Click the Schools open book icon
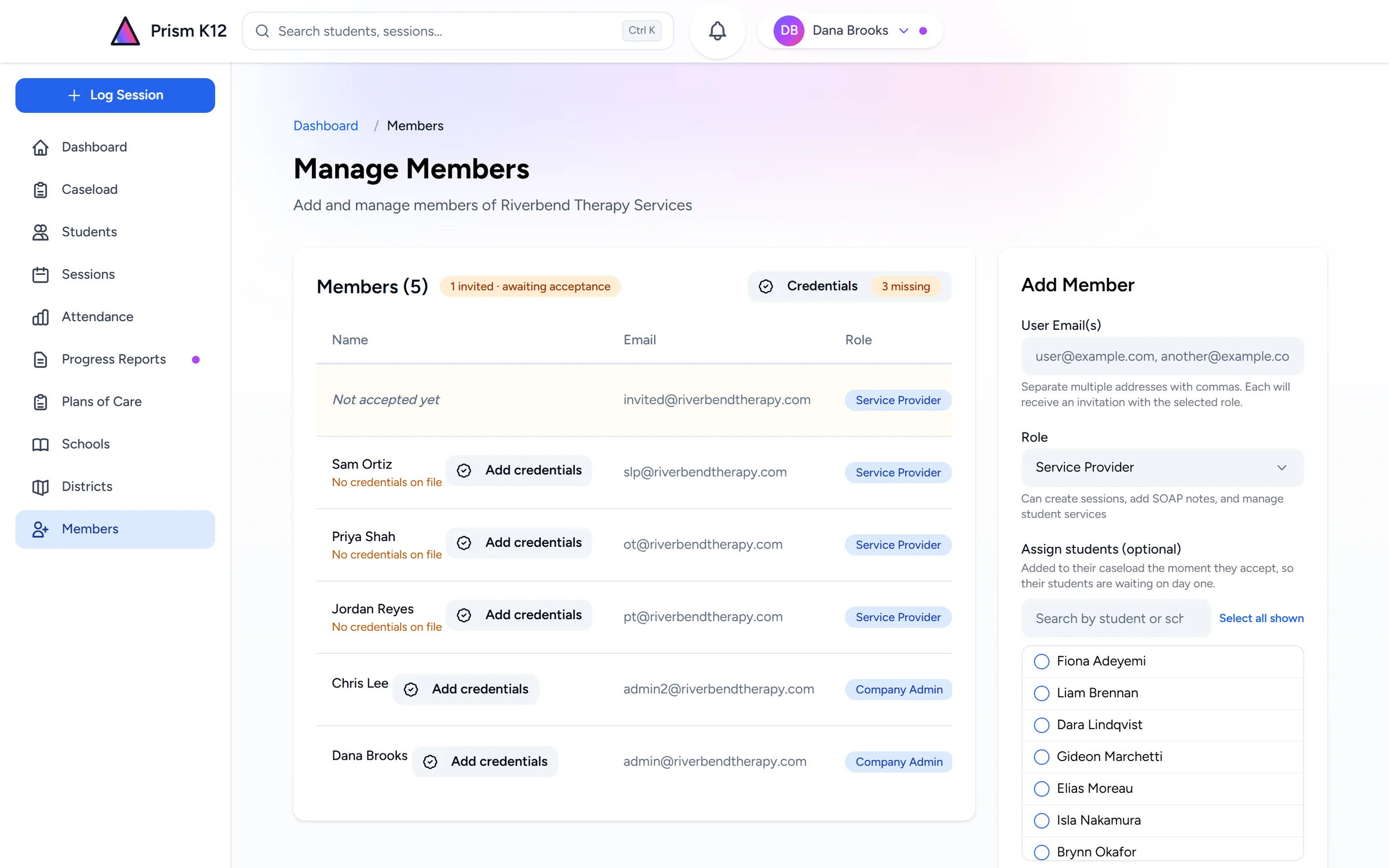This screenshot has width=1389, height=868. tap(41, 444)
